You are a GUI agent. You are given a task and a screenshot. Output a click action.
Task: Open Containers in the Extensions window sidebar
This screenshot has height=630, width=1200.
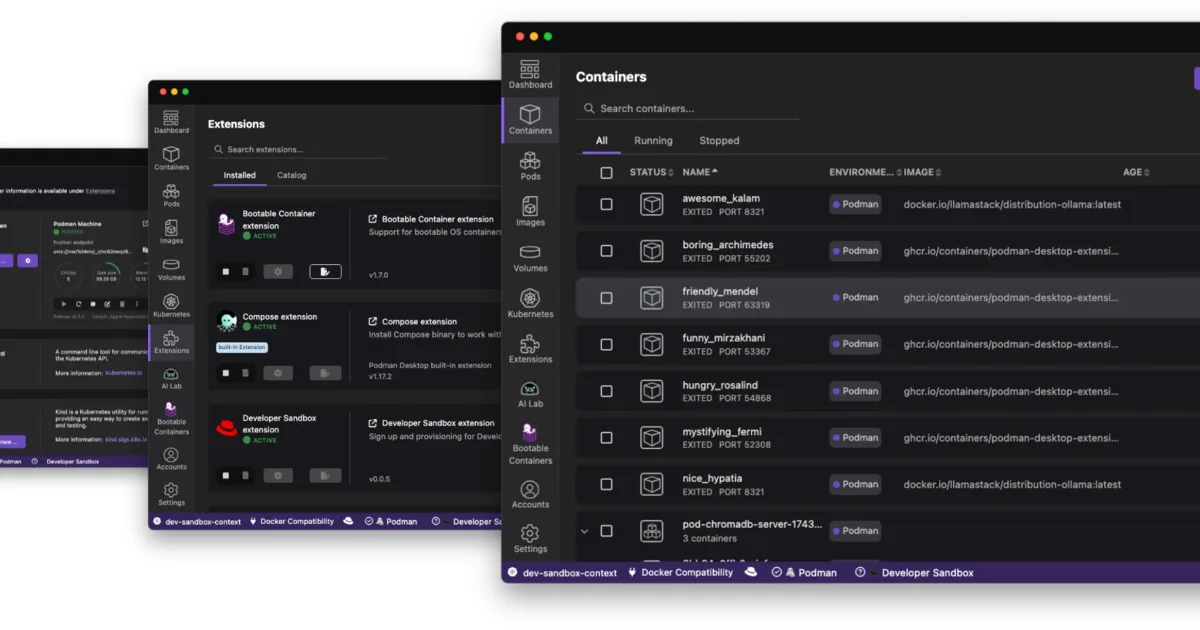pyautogui.click(x=171, y=159)
